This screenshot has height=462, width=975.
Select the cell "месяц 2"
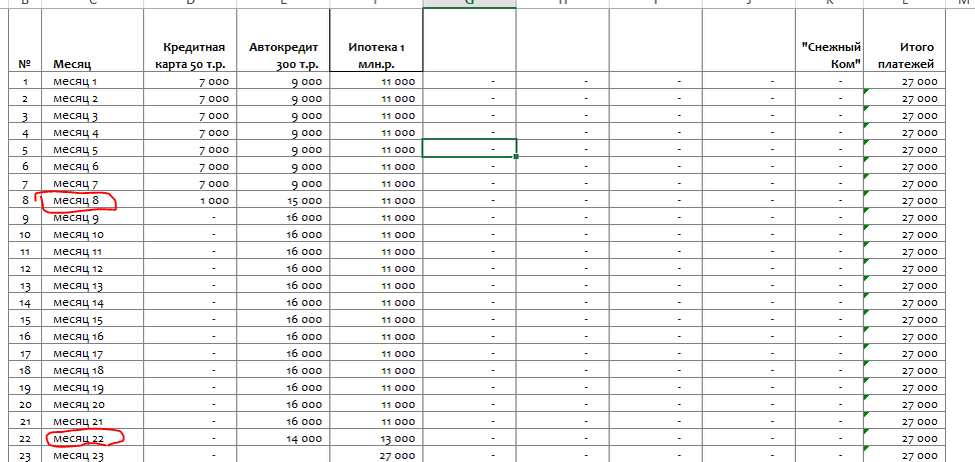click(92, 98)
